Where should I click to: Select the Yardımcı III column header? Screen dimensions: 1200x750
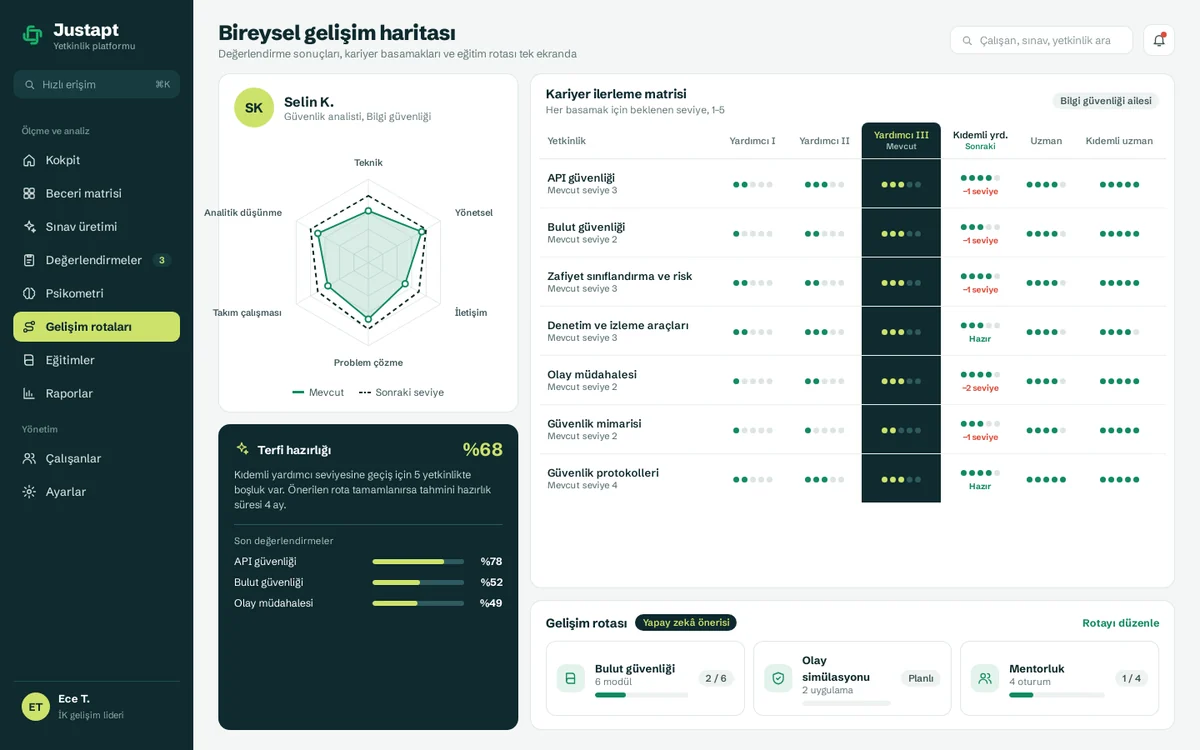901,140
